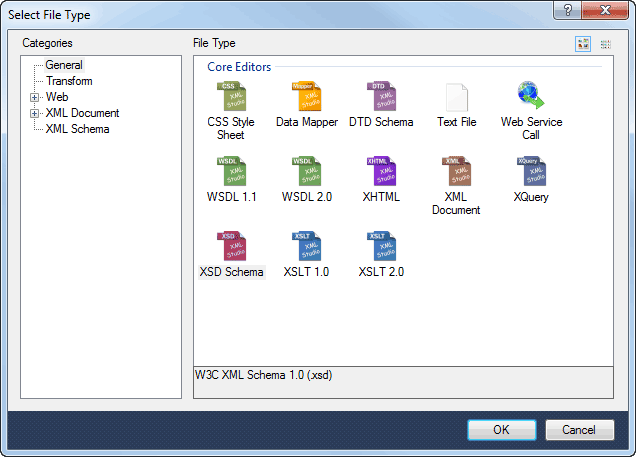Choose the XSLT 1.0 file icon
The width and height of the screenshot is (636, 457).
point(307,246)
